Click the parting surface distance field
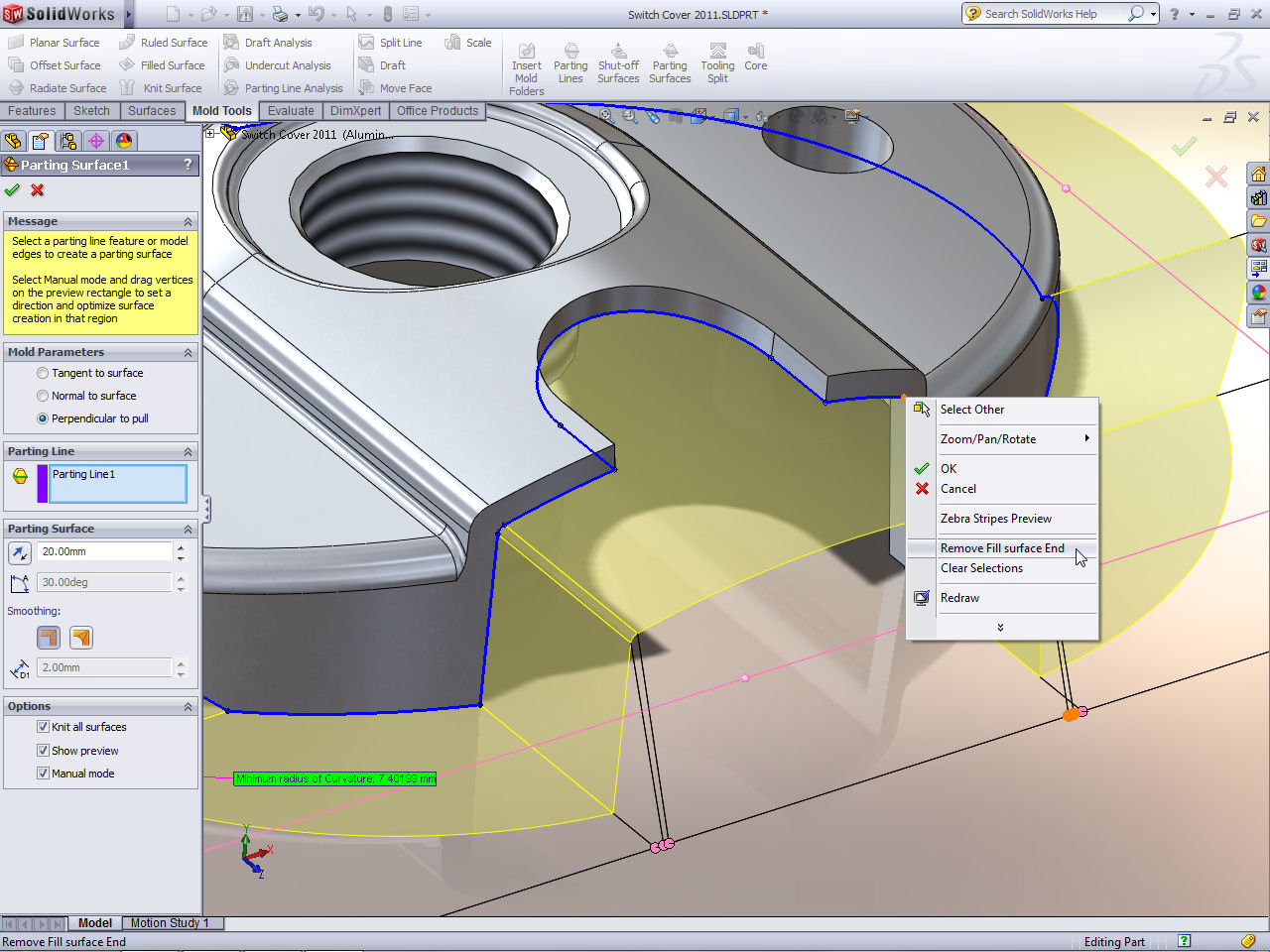 tap(105, 552)
